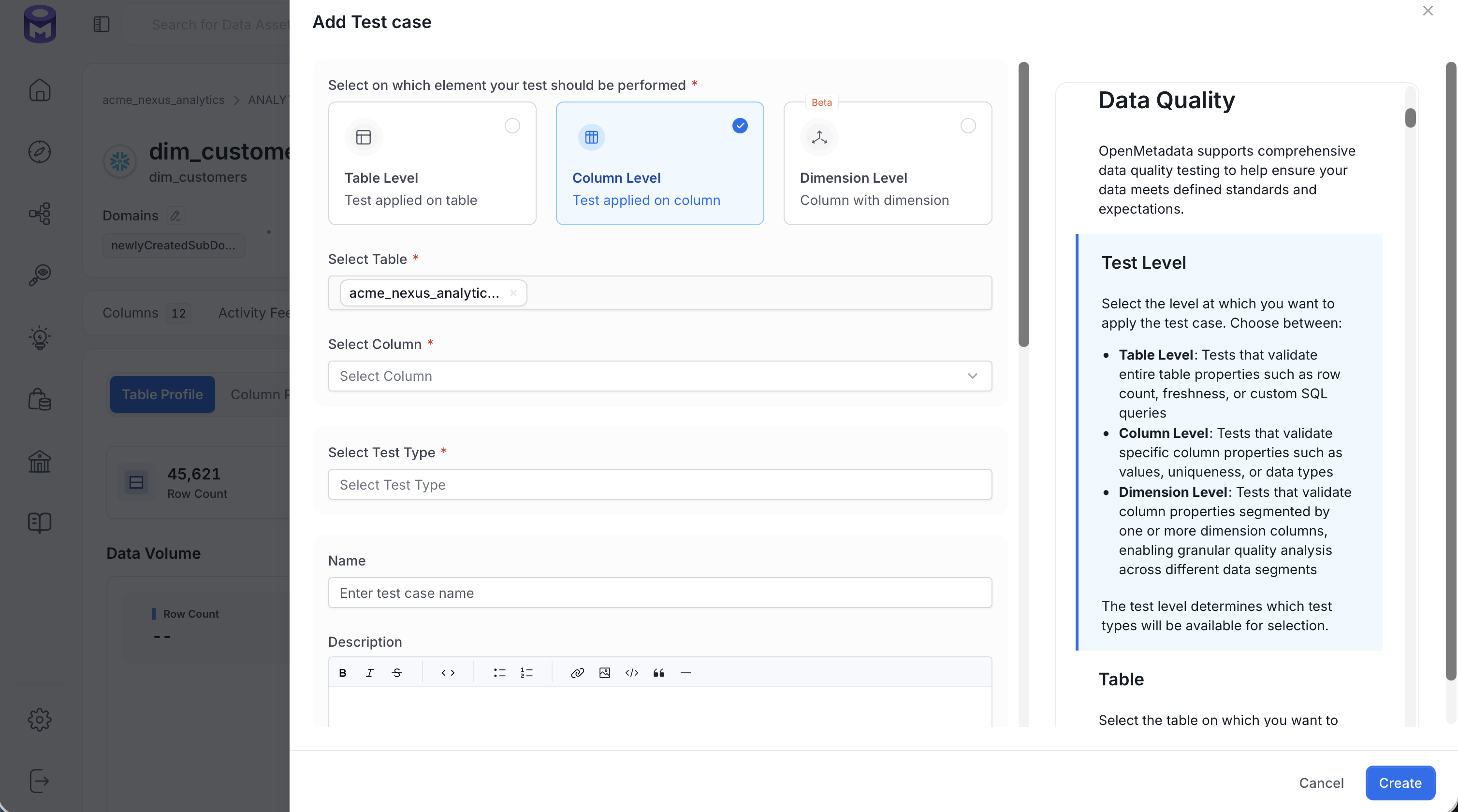The image size is (1458, 812).
Task: Open the Glossary book sidebar icon
Action: tap(40, 523)
